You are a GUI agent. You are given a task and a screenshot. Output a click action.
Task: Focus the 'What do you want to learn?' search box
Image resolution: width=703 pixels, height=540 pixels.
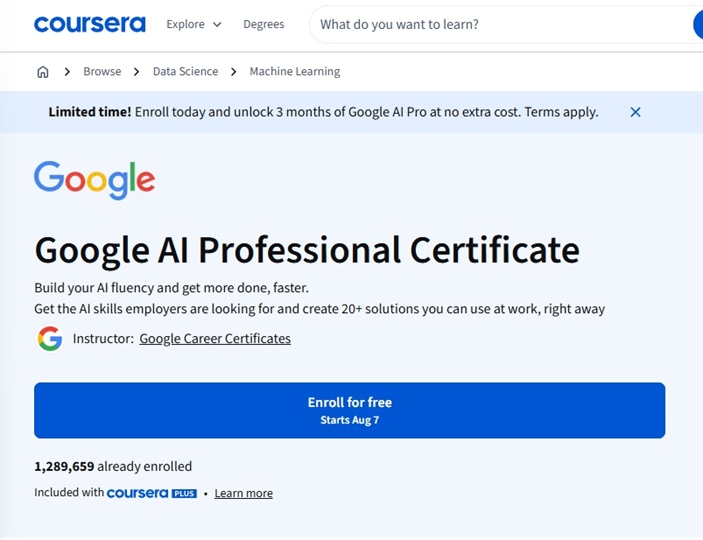pos(502,24)
